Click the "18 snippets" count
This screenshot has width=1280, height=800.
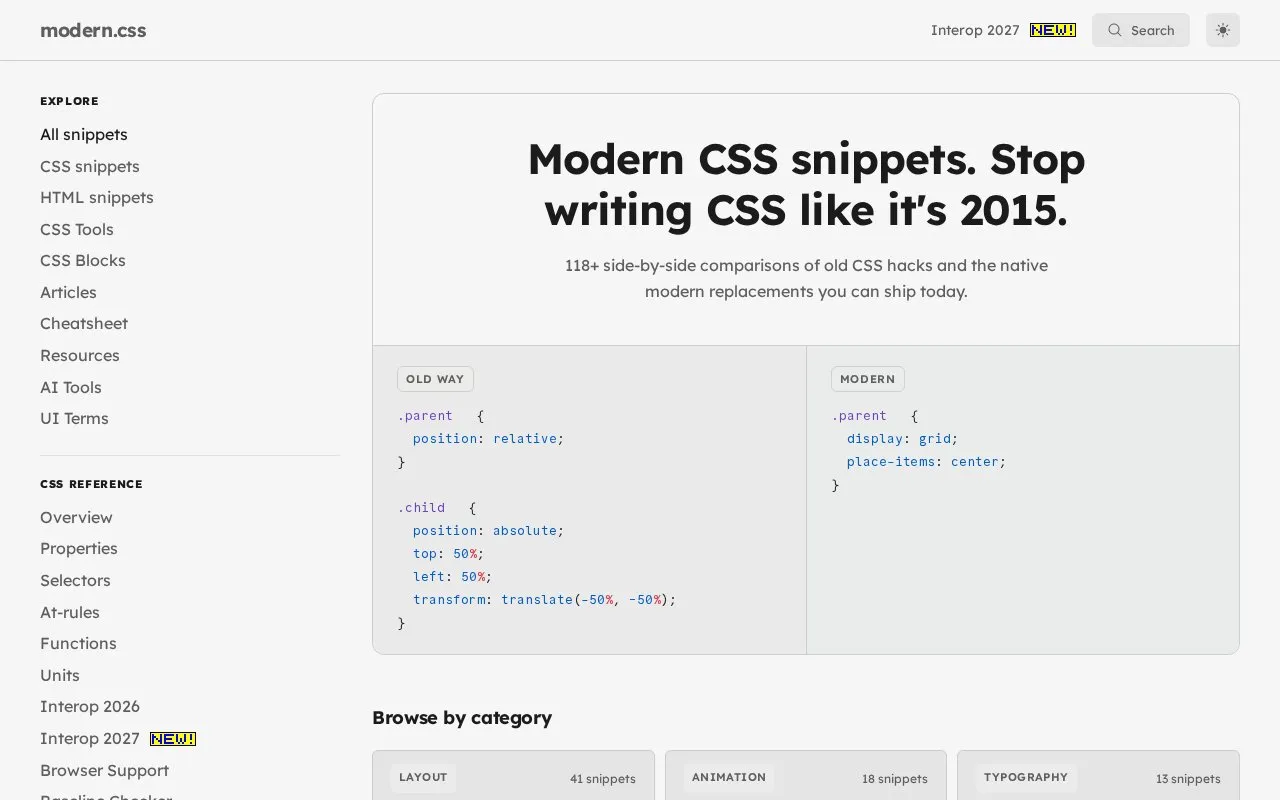[895, 779]
